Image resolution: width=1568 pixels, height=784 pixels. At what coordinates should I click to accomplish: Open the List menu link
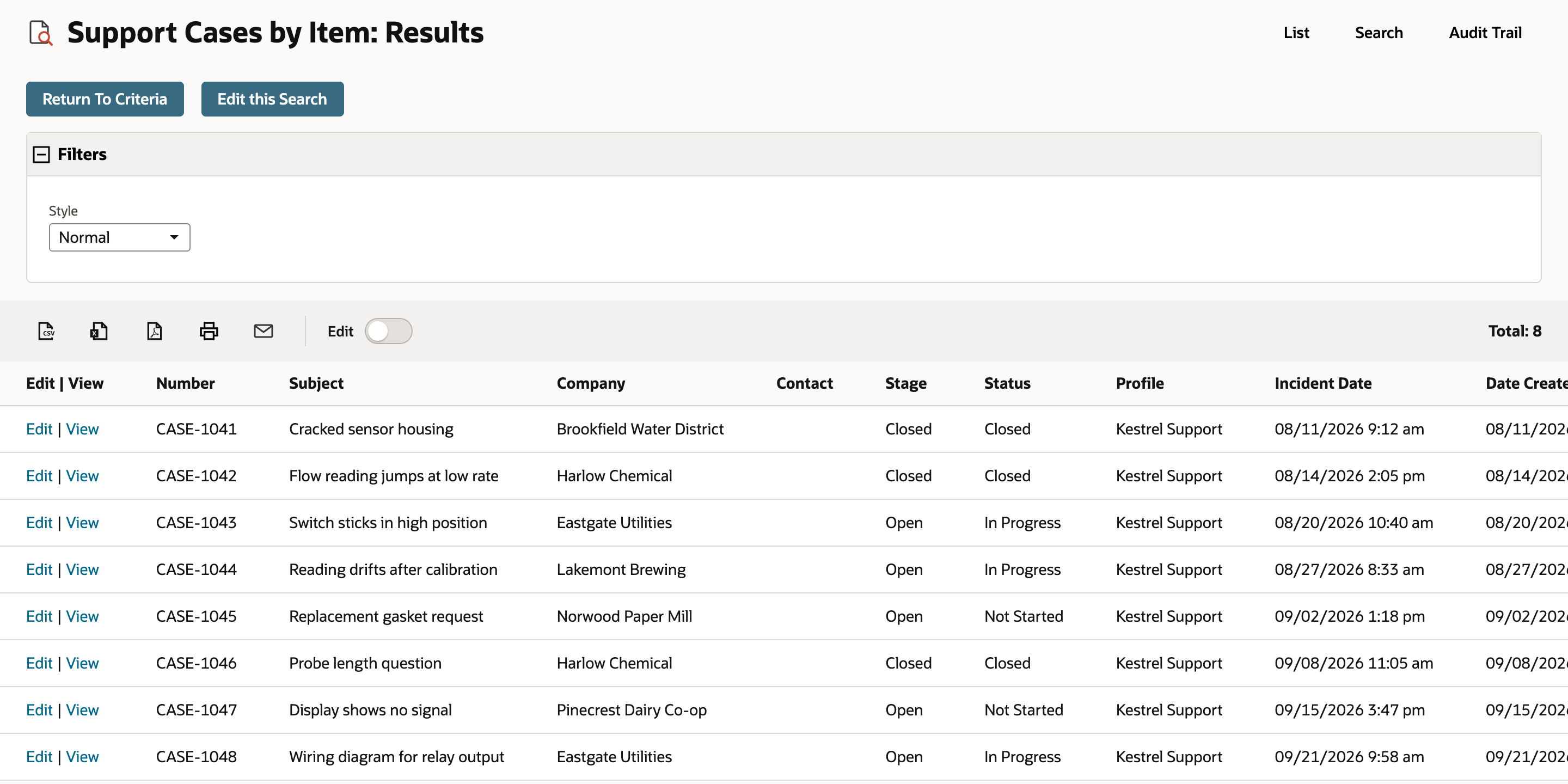[1296, 33]
